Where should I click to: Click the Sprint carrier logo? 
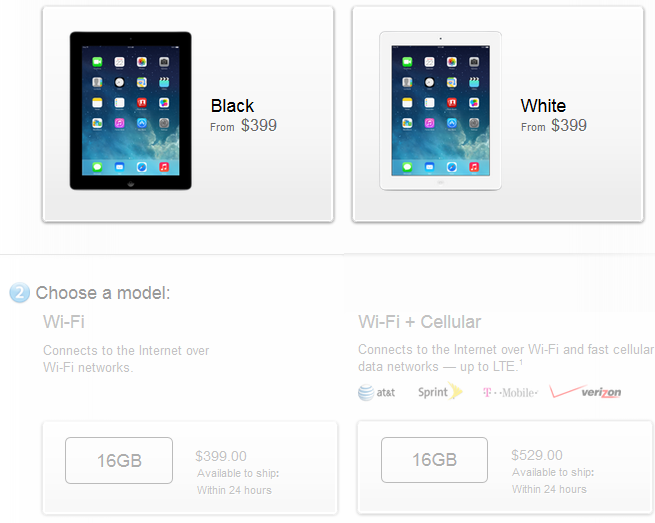(440, 391)
